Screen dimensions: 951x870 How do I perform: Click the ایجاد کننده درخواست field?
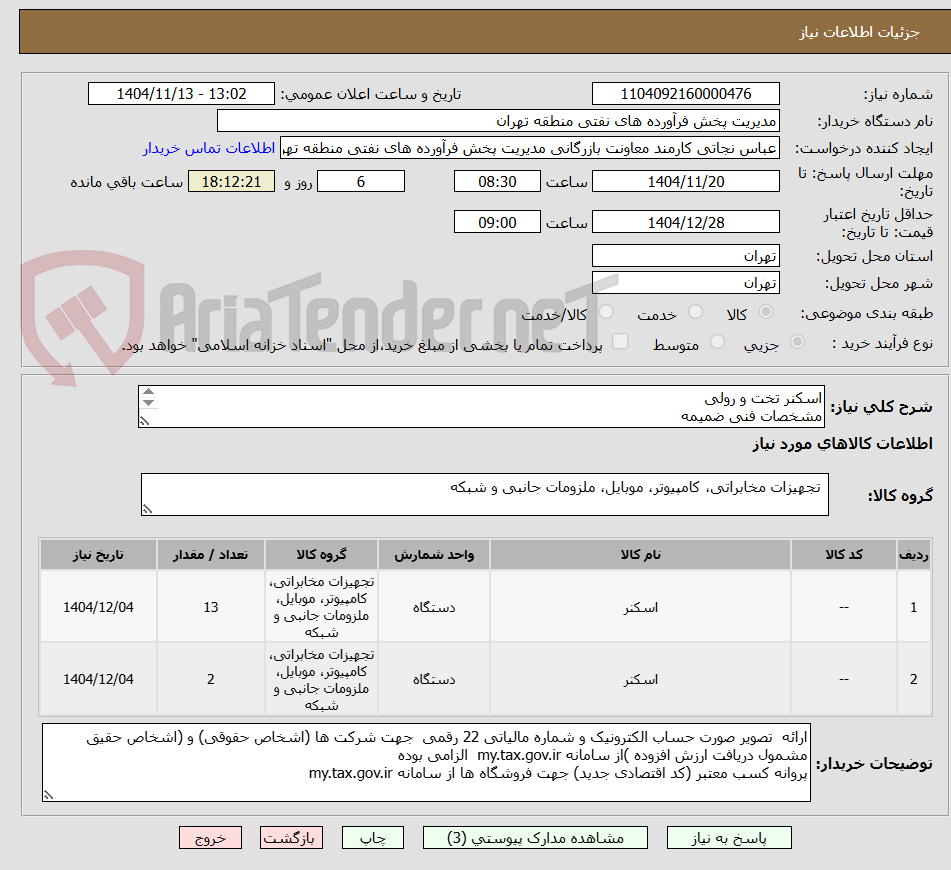(529, 148)
